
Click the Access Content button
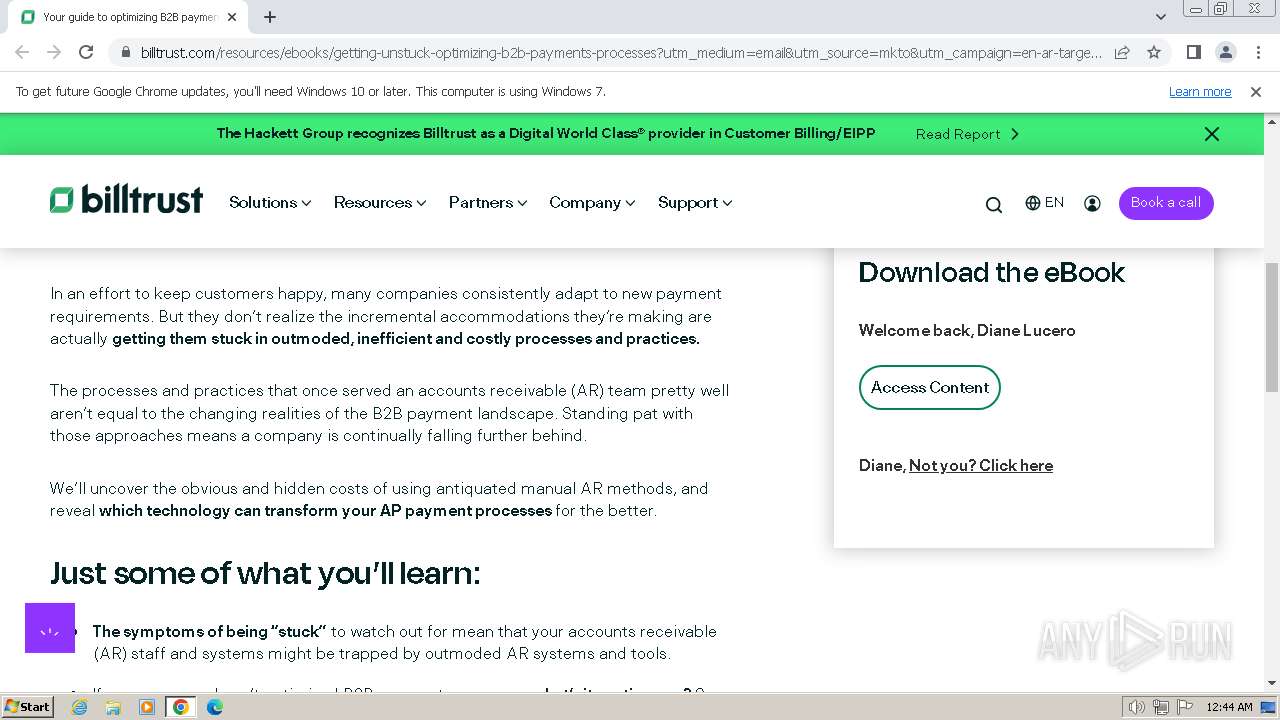click(x=929, y=388)
